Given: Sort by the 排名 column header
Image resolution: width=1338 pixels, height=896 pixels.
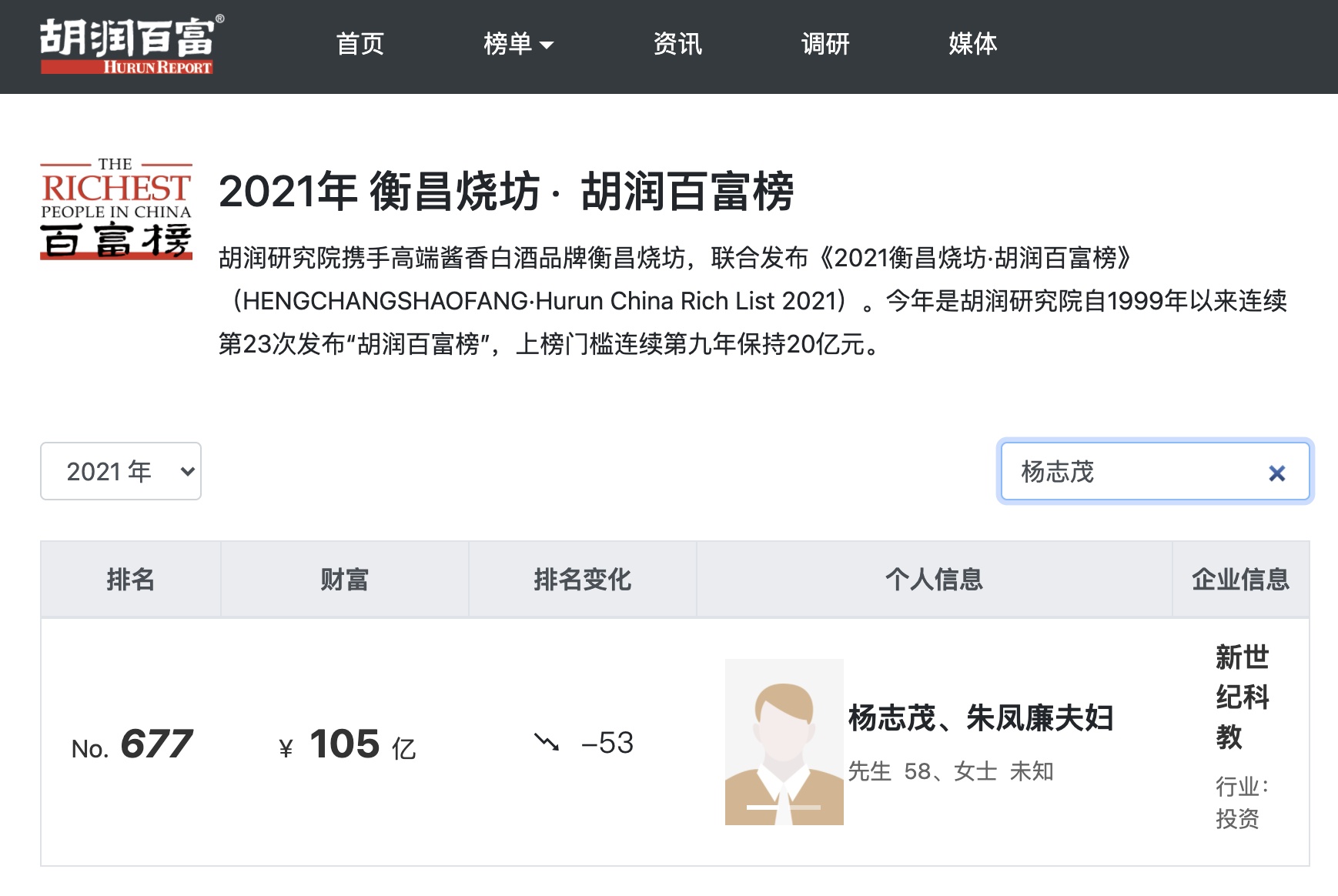Looking at the screenshot, I should point(131,579).
